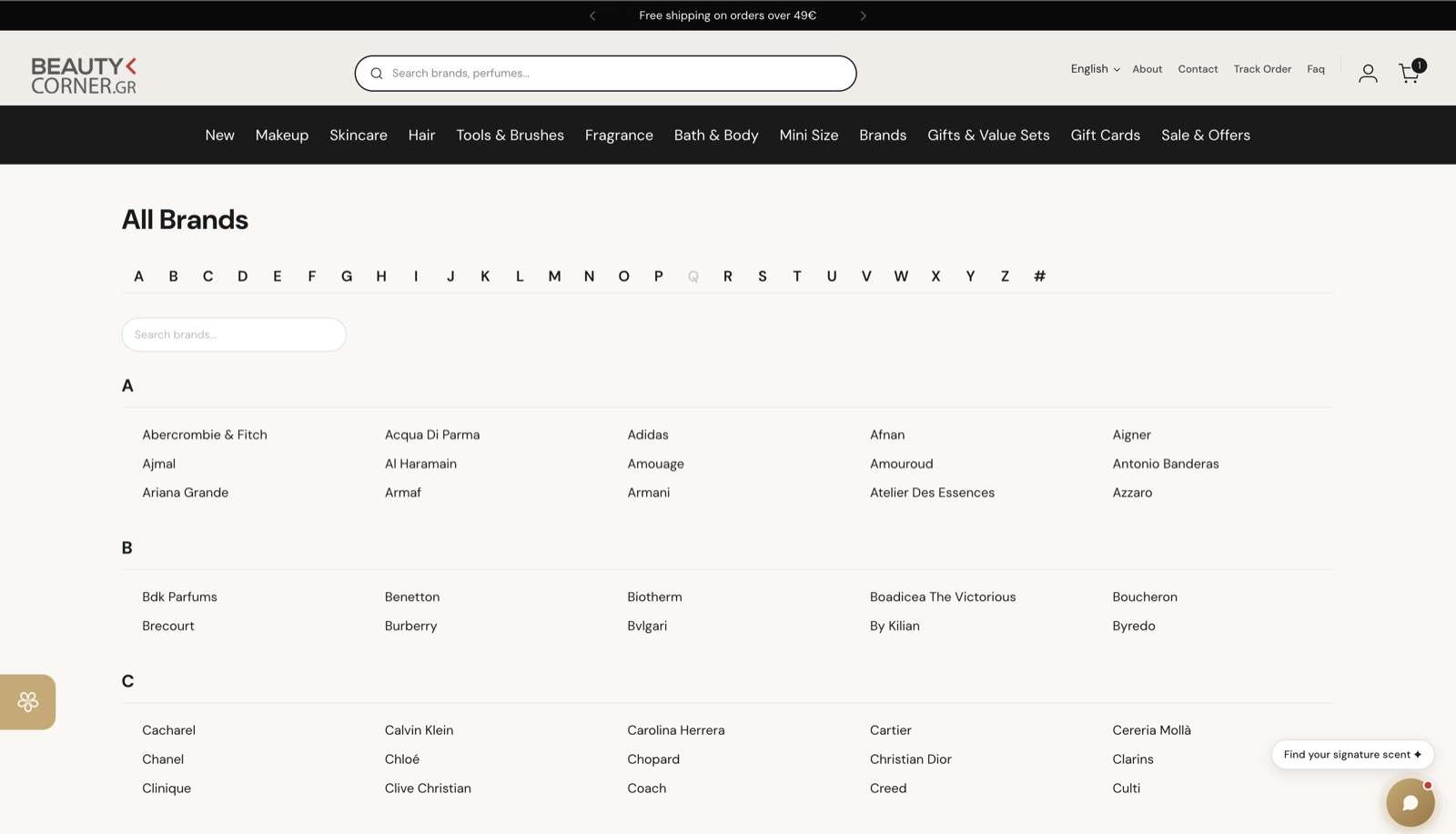Open the Skincare menu
The image size is (1456, 834).
tap(359, 136)
